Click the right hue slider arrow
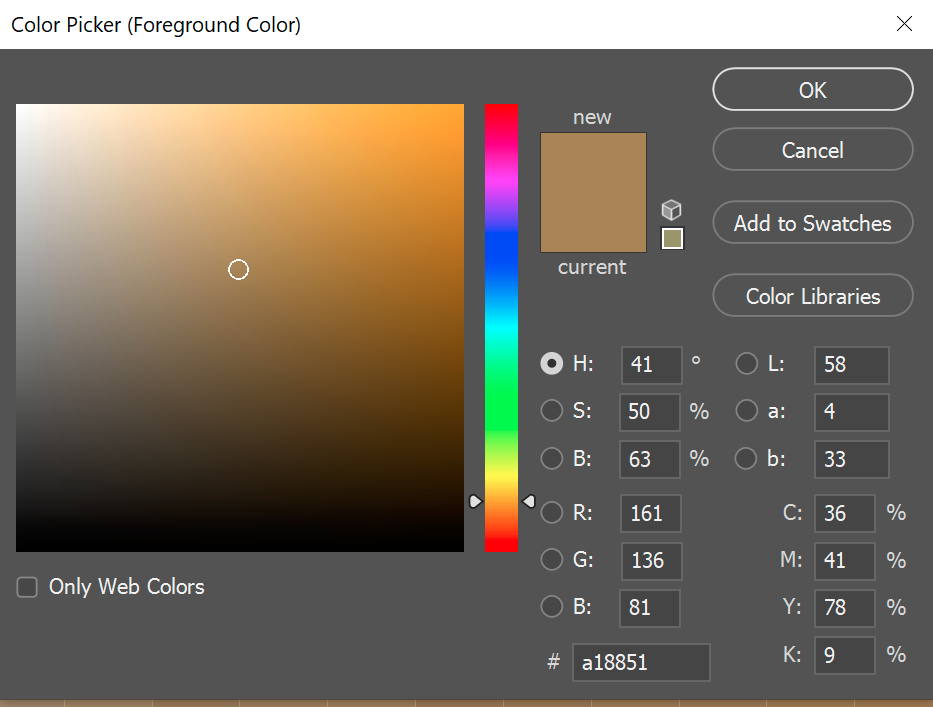This screenshot has width=933, height=707. pyautogui.click(x=529, y=501)
